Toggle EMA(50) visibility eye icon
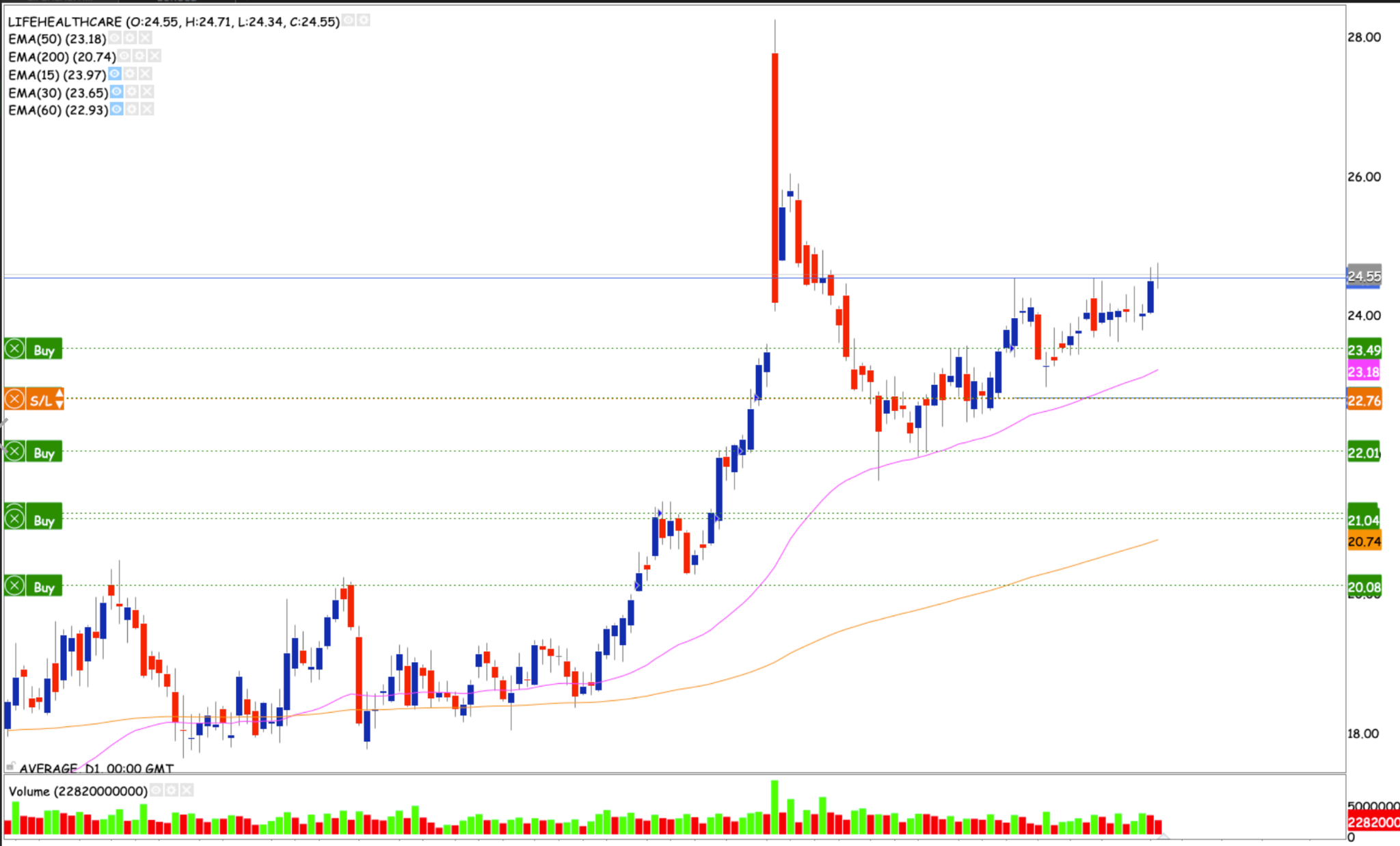Screen dimensions: 1400x846 (x=115, y=38)
